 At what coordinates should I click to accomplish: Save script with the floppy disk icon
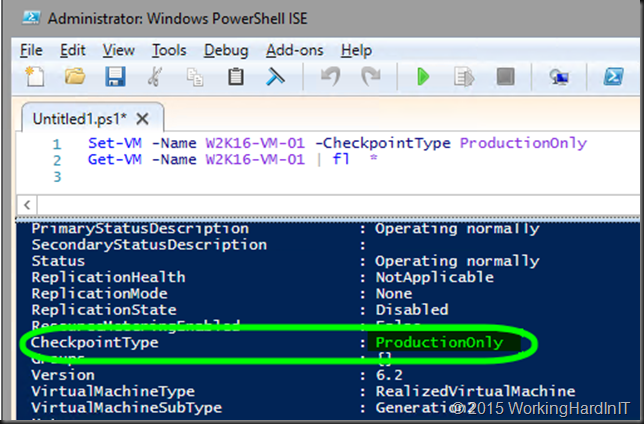coord(115,76)
